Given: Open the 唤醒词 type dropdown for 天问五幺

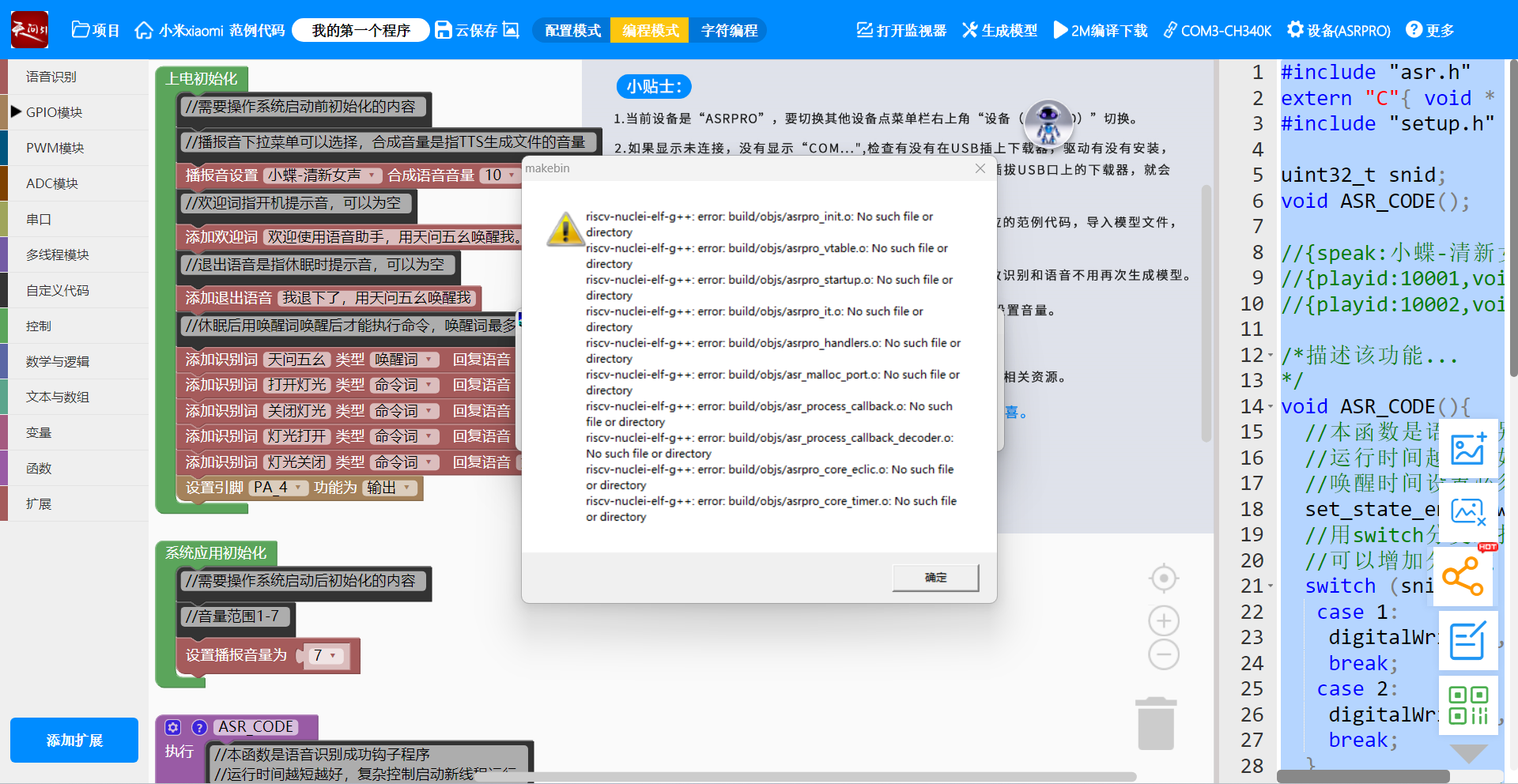Looking at the screenshot, I should tap(405, 360).
